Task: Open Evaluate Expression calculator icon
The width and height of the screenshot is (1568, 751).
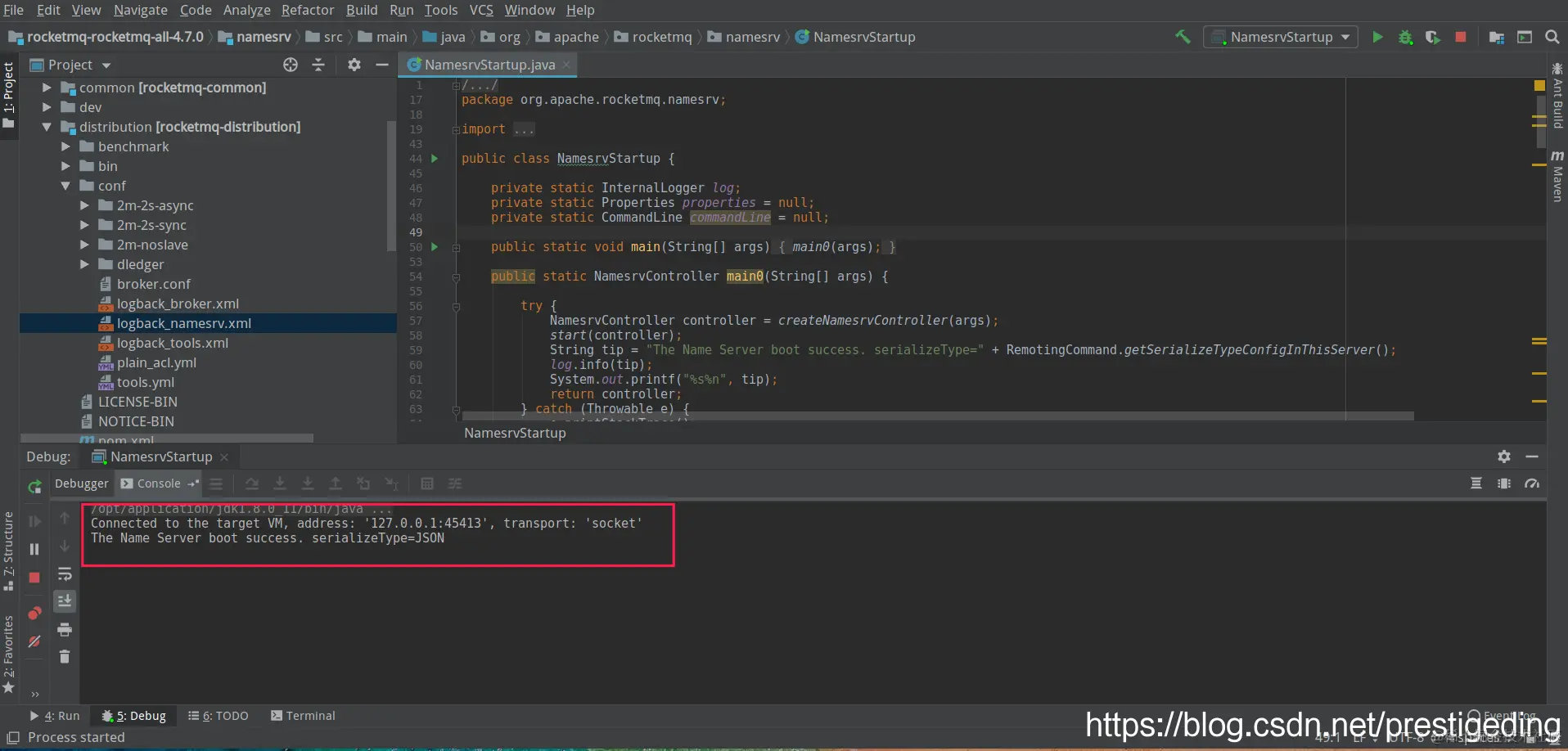Action: click(427, 483)
